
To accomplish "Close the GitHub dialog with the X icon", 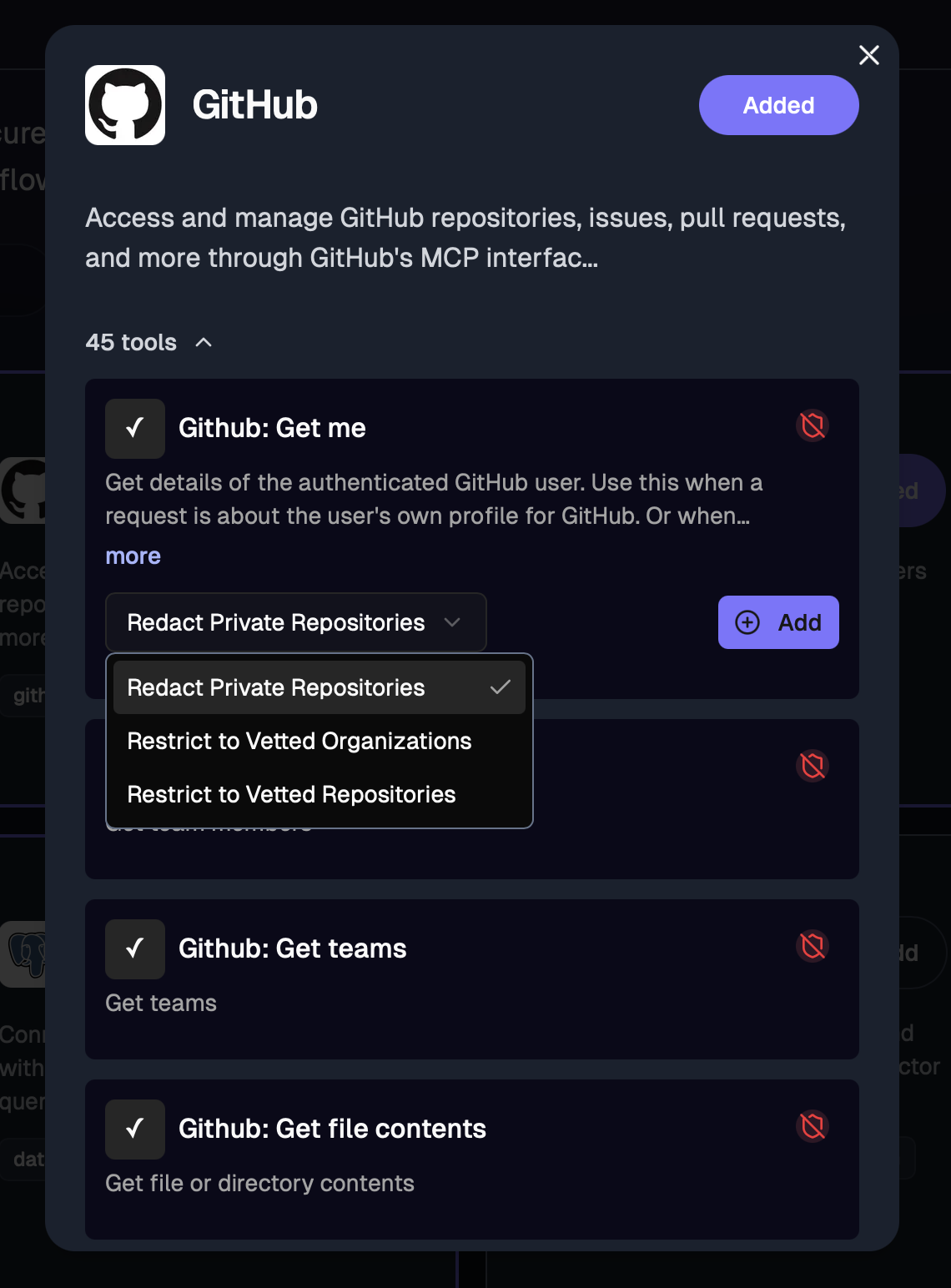I will (x=868, y=55).
